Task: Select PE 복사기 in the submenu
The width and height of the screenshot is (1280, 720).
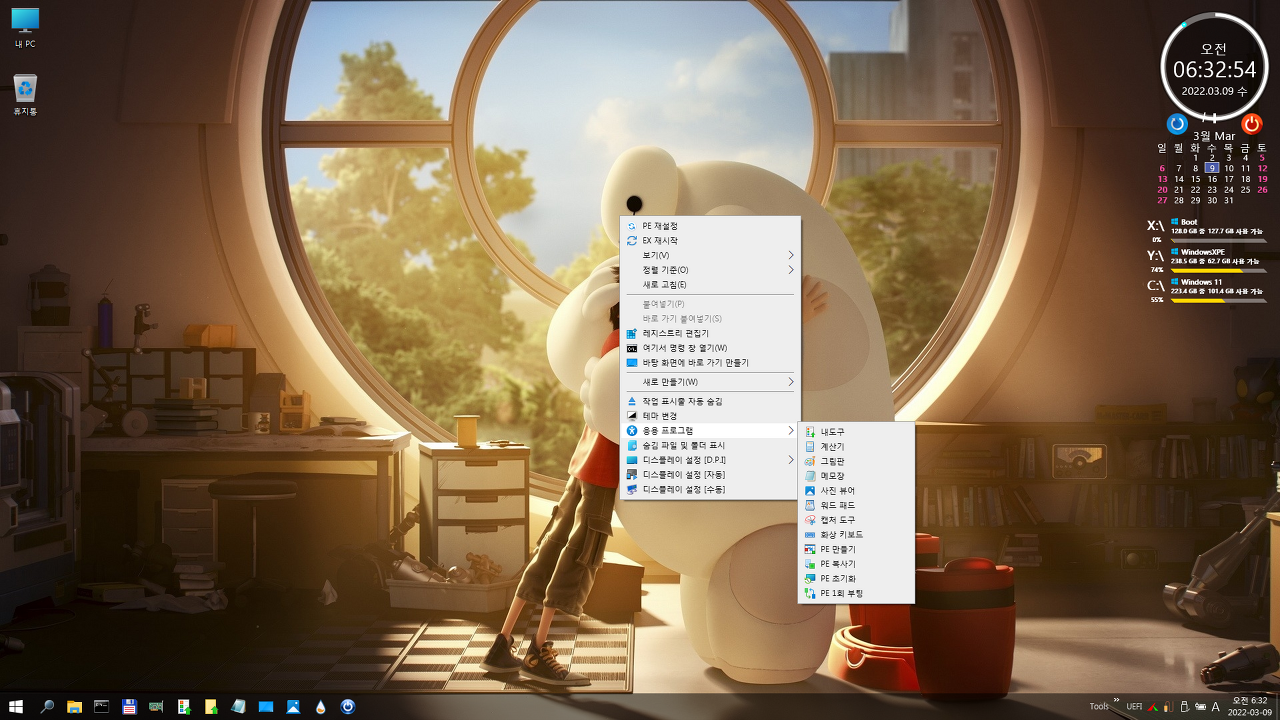Action: 856,564
